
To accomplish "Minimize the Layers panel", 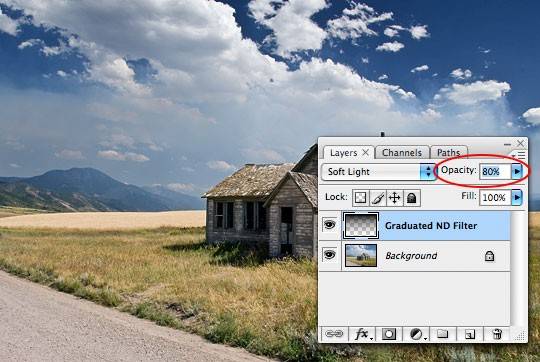I will coord(507,144).
